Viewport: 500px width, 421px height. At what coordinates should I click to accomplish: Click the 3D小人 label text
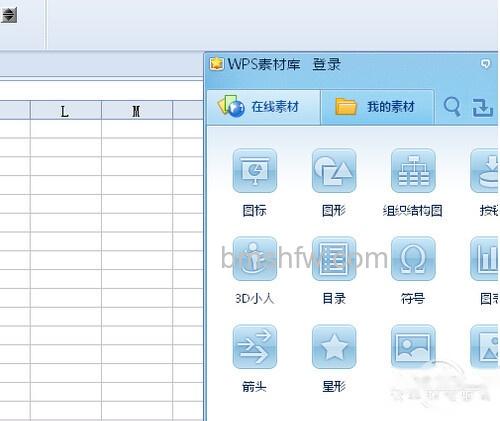(255, 298)
